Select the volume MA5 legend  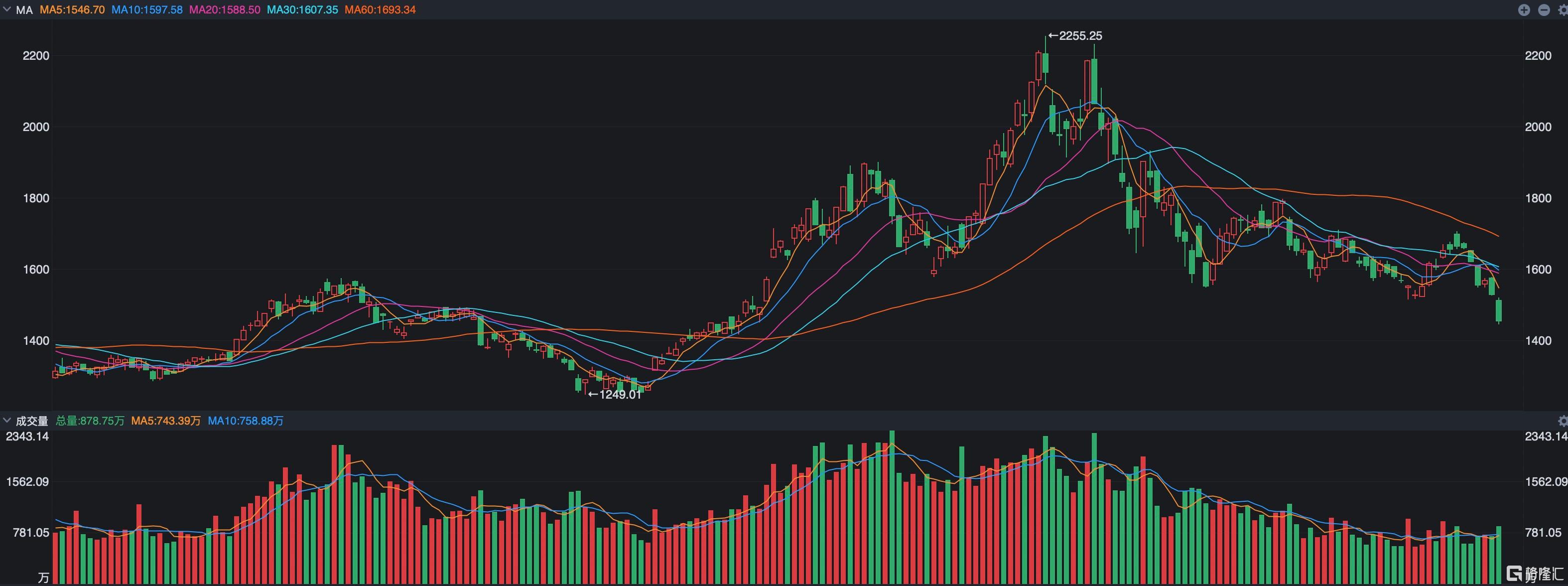tap(166, 421)
